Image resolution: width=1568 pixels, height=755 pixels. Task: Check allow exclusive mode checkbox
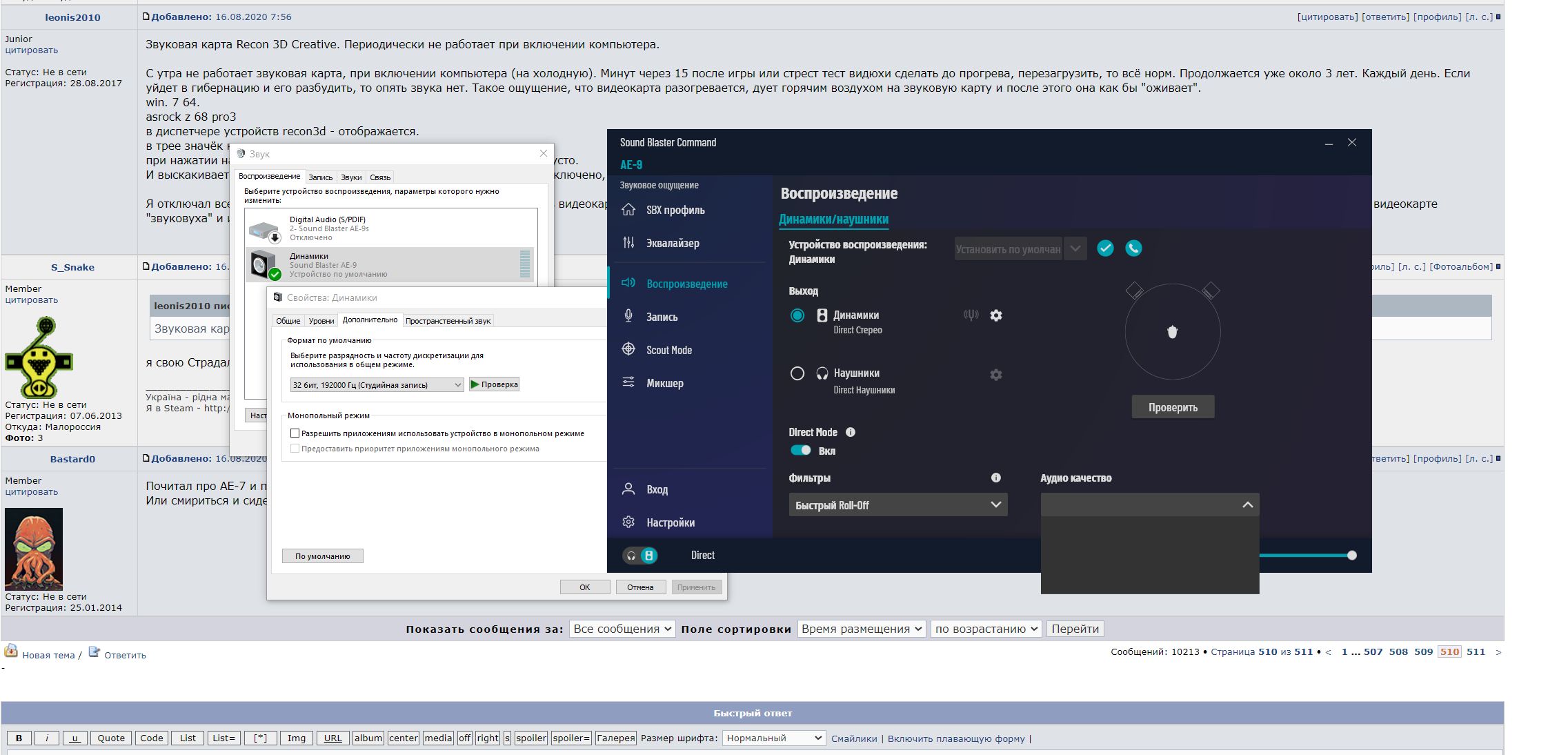tap(295, 433)
